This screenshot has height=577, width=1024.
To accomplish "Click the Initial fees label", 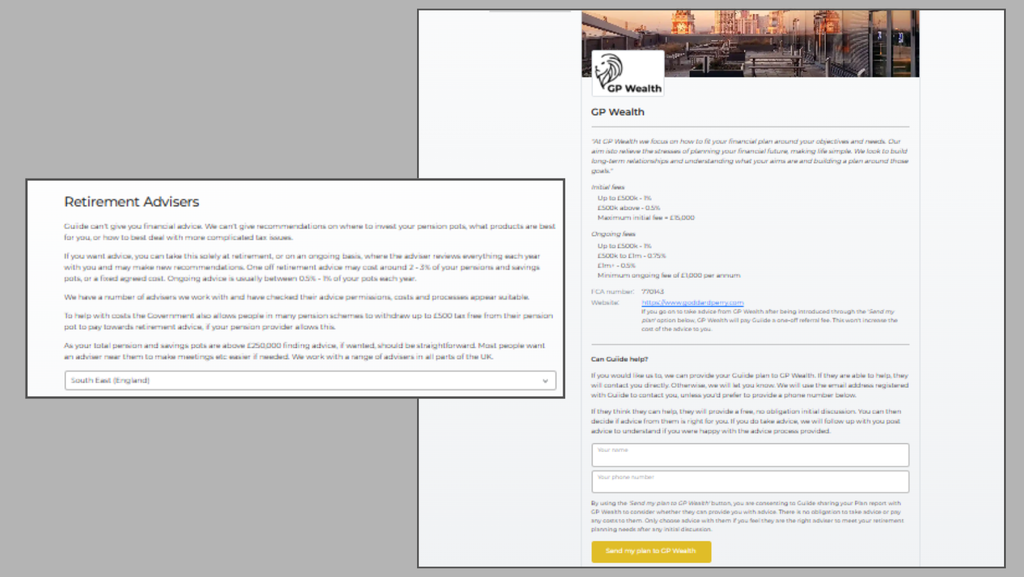I will point(608,187).
